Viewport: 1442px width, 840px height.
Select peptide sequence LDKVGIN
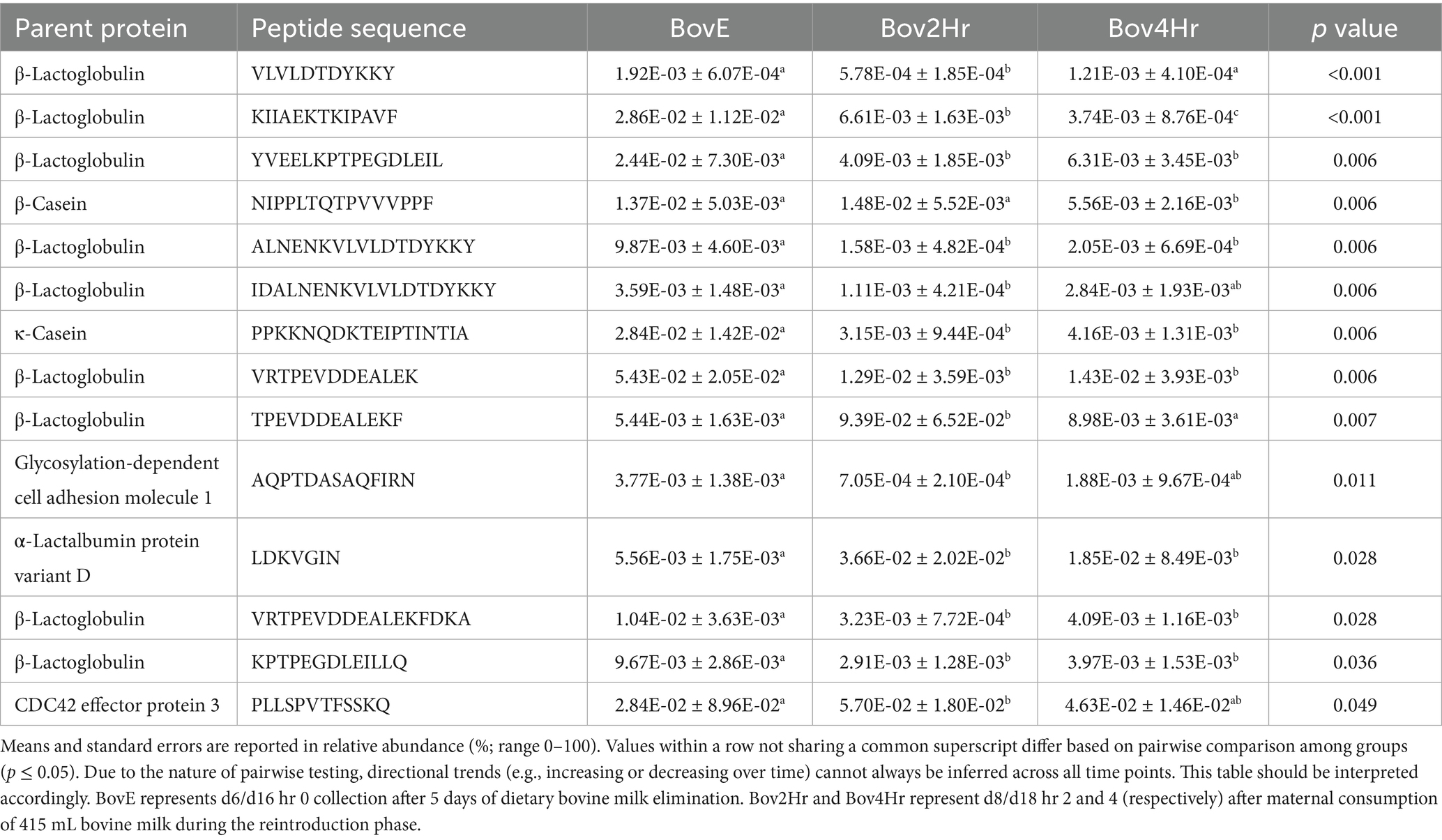tap(296, 558)
